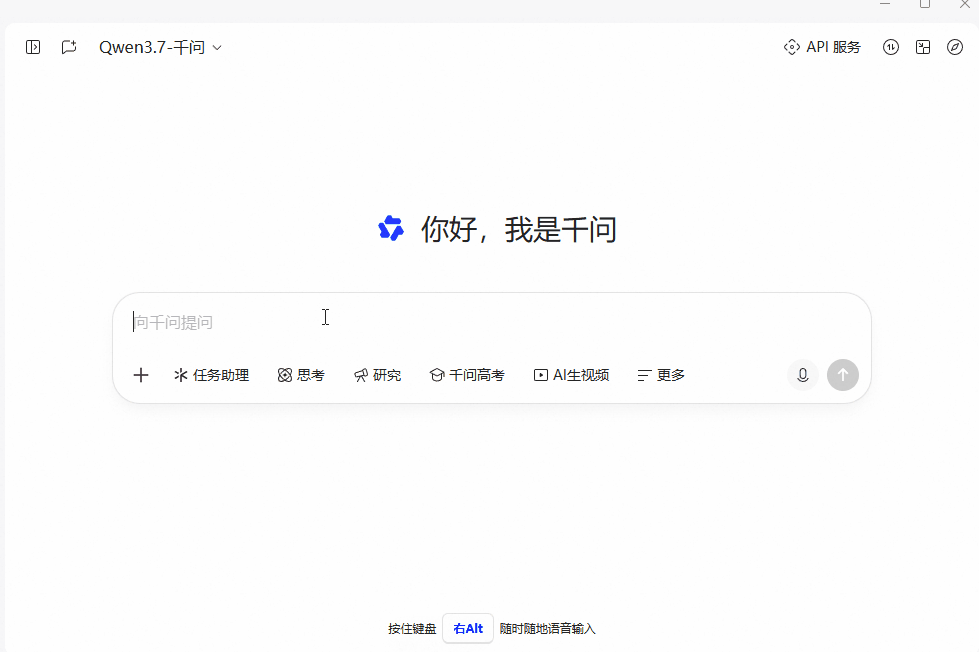The width and height of the screenshot is (979, 652).
Task: Click the Qwen logo beside the greeting
Action: [391, 229]
